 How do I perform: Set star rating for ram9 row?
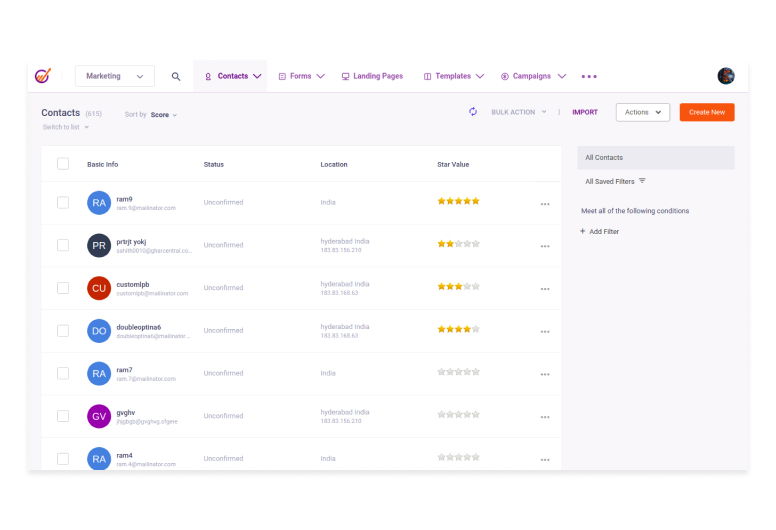point(458,201)
